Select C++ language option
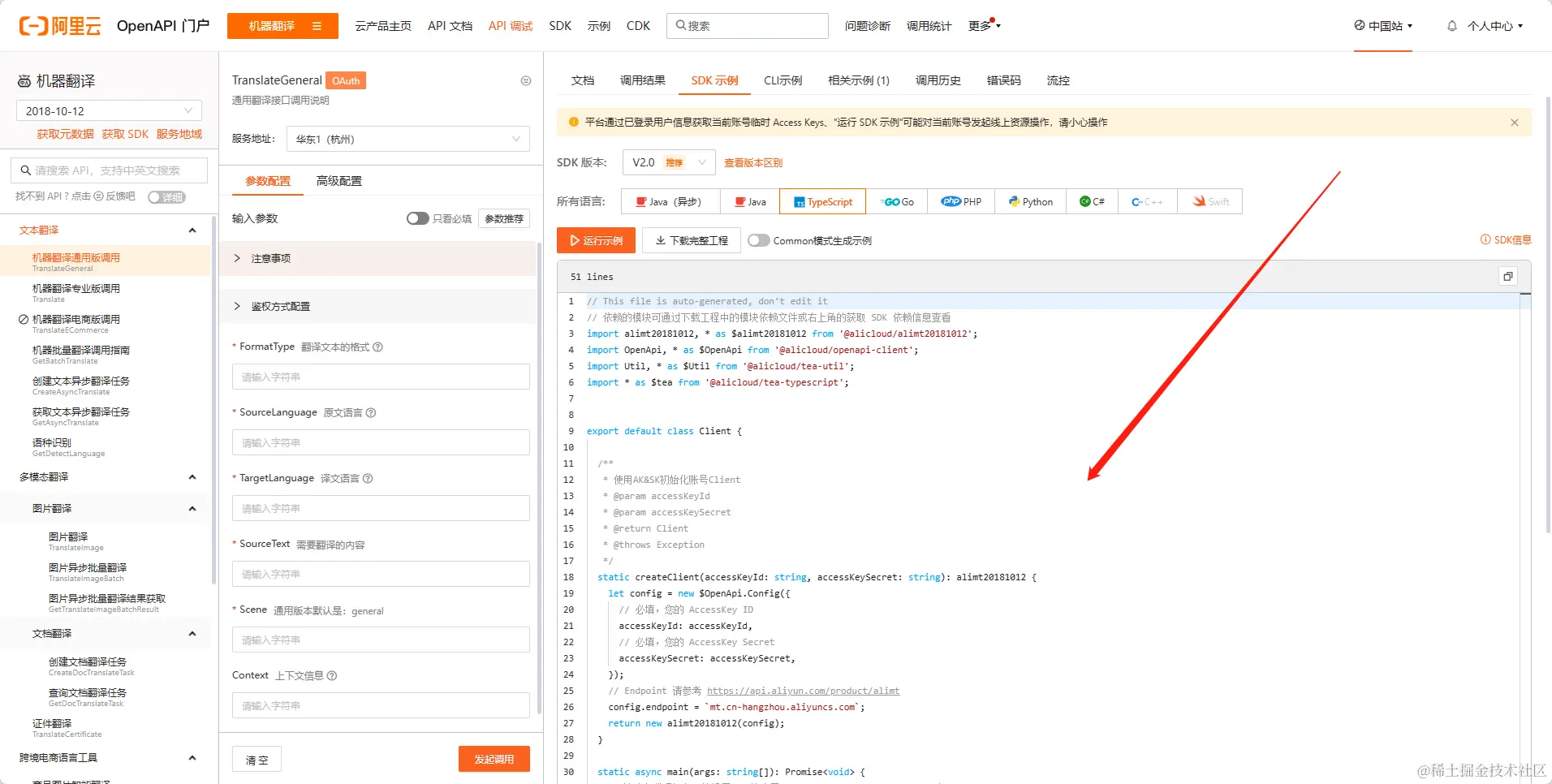The width and height of the screenshot is (1552, 784). 1148,201
